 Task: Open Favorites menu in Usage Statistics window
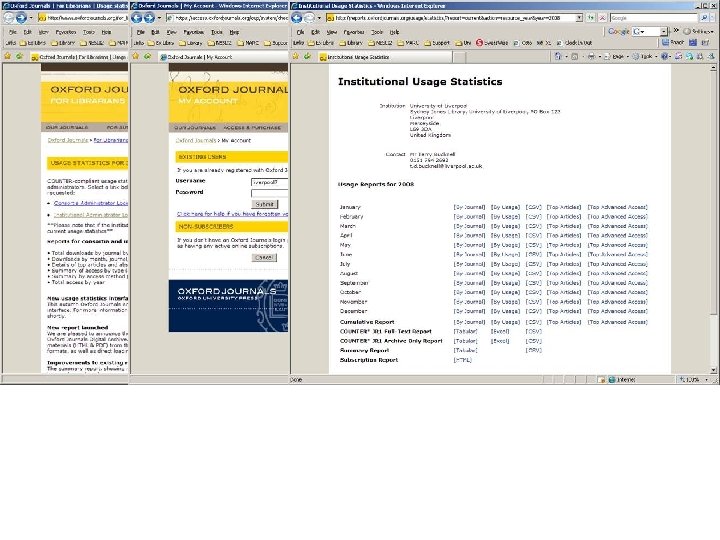pos(354,32)
